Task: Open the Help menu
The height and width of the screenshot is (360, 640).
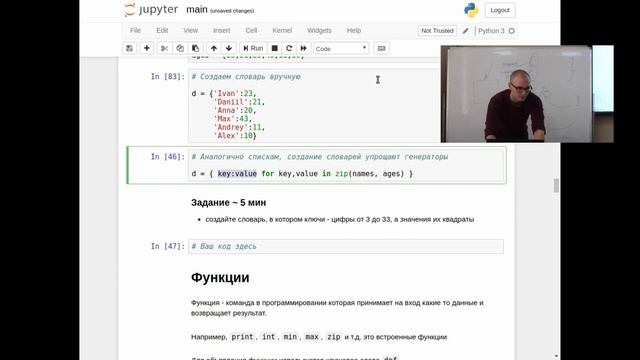Action: 354,31
